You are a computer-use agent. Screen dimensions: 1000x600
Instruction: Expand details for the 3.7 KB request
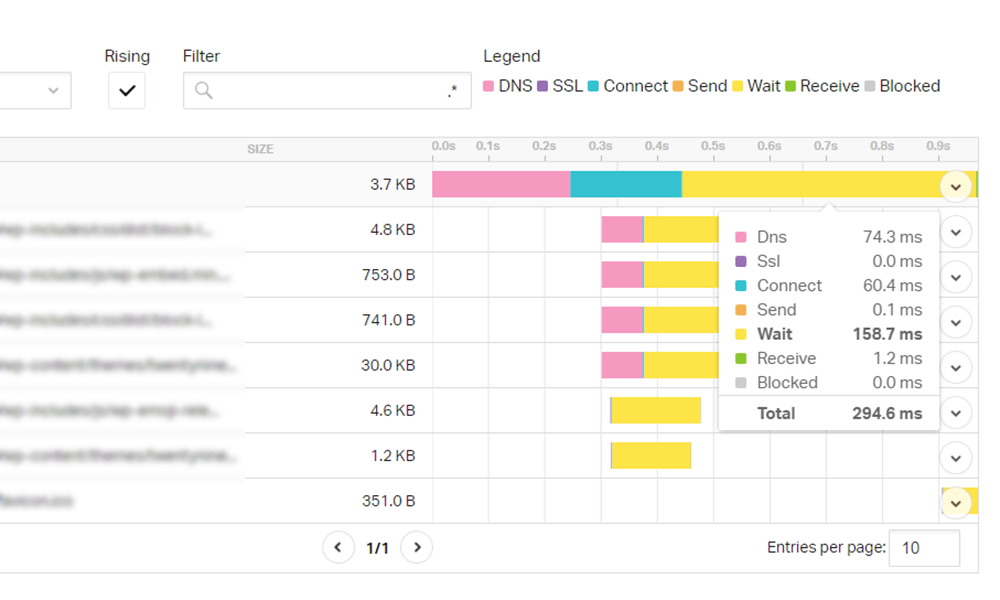tap(955, 186)
